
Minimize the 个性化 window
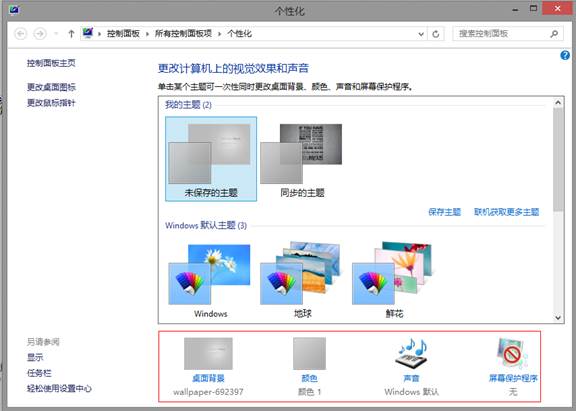coord(515,10)
